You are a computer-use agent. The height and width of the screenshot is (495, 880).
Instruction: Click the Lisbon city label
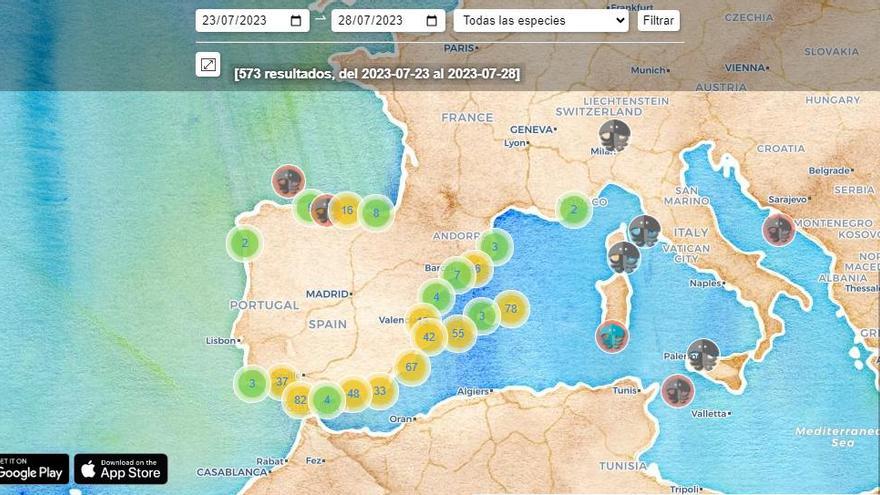click(x=221, y=341)
